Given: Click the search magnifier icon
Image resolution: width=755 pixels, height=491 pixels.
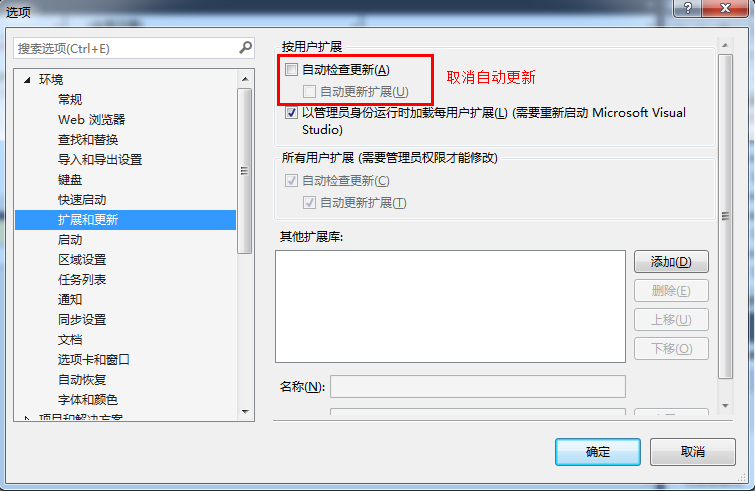Looking at the screenshot, I should [x=246, y=48].
